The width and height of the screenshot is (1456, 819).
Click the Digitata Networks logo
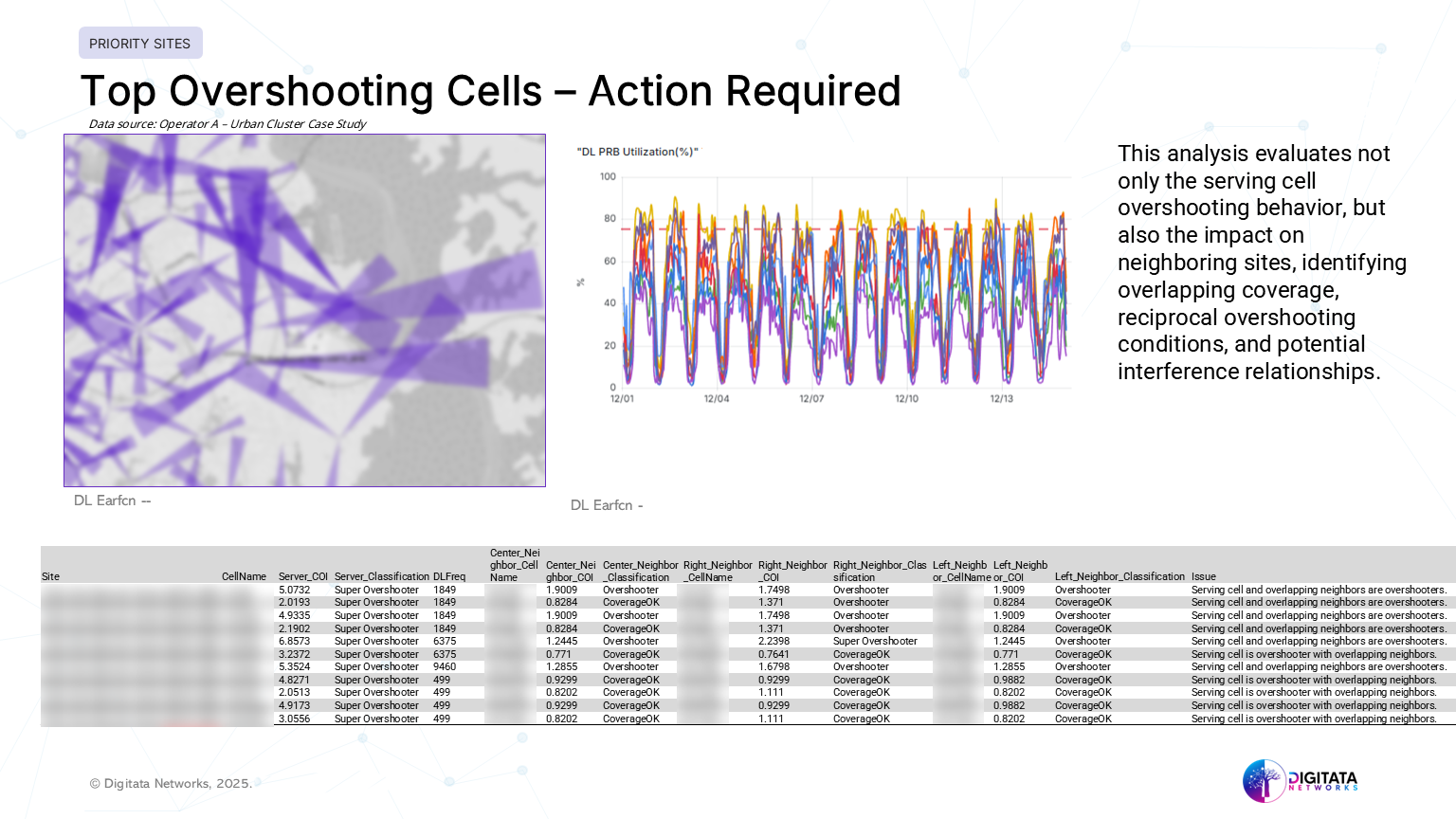1300,781
